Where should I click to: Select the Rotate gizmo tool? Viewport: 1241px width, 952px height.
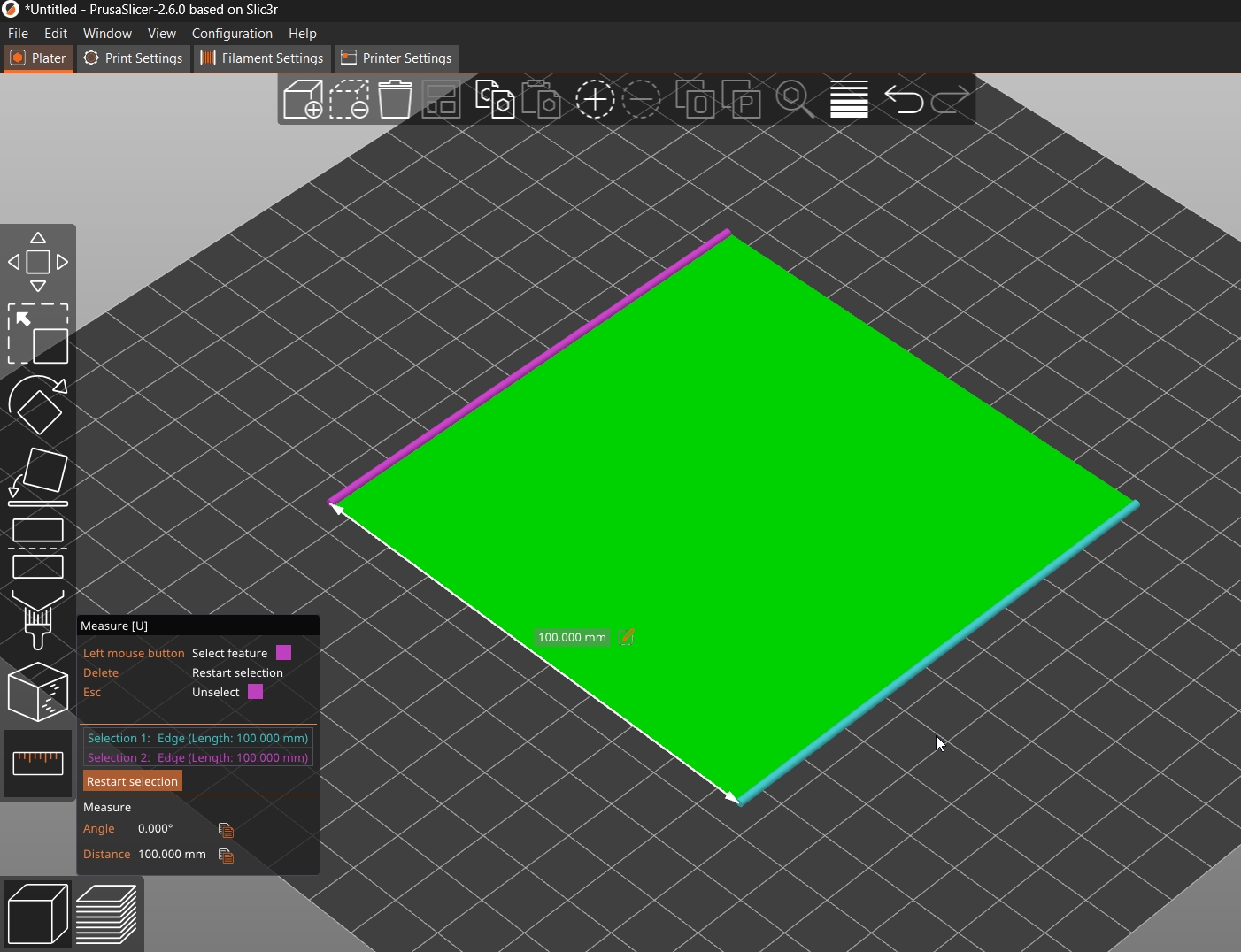click(38, 405)
